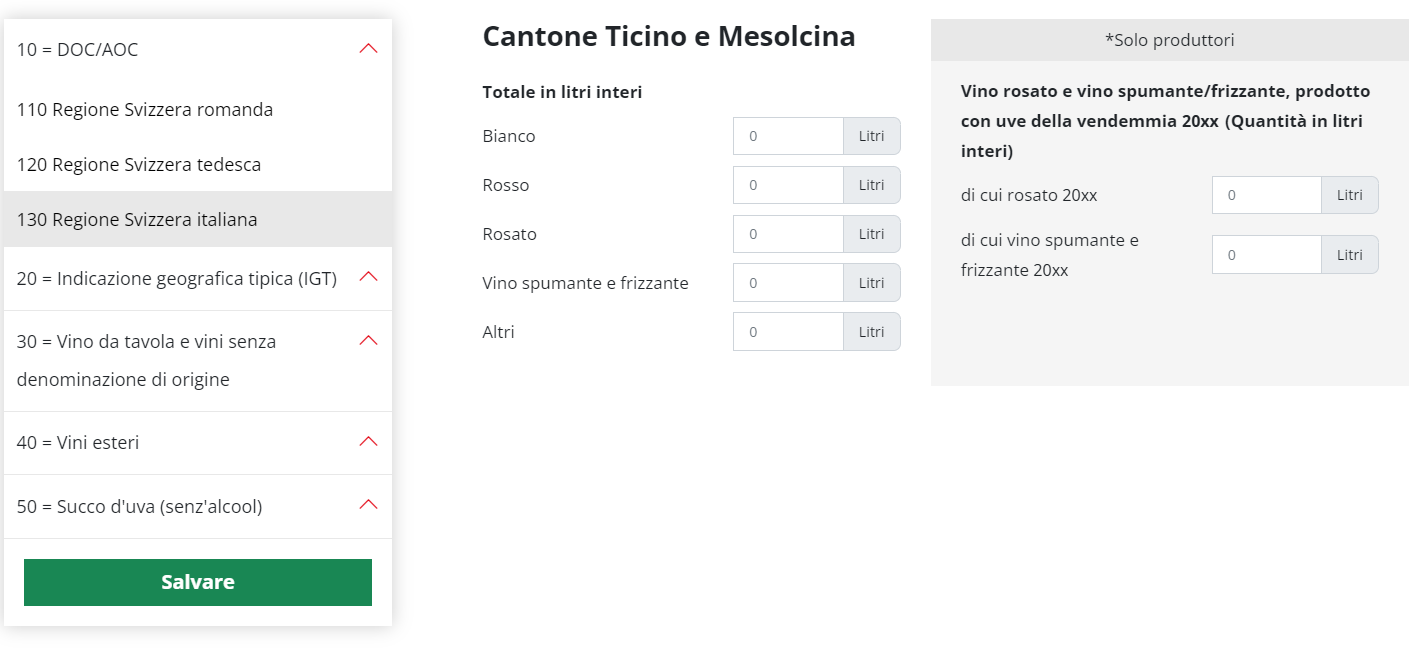Viewport: 1419px width, 664px height.
Task: Click the 40 = Vini esteri heading
Action: point(78,442)
